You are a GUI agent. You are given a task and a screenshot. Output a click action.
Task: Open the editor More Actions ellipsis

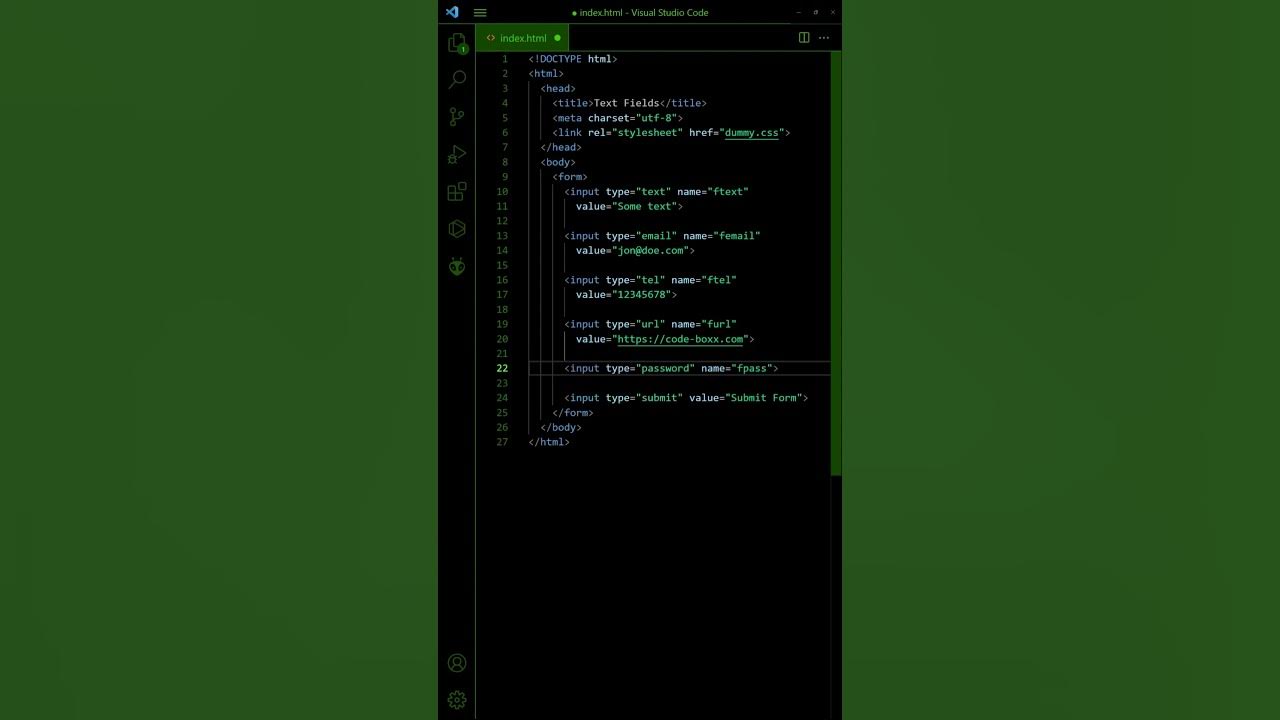click(824, 38)
